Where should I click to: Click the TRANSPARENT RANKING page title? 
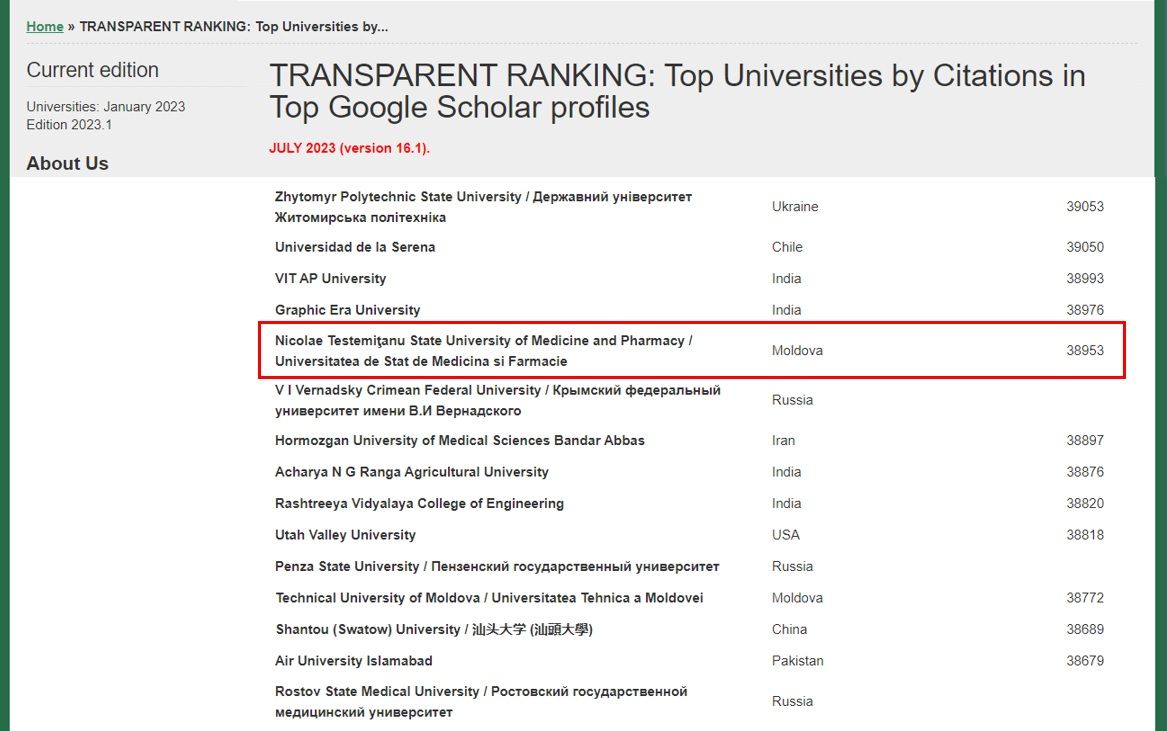[x=677, y=91]
